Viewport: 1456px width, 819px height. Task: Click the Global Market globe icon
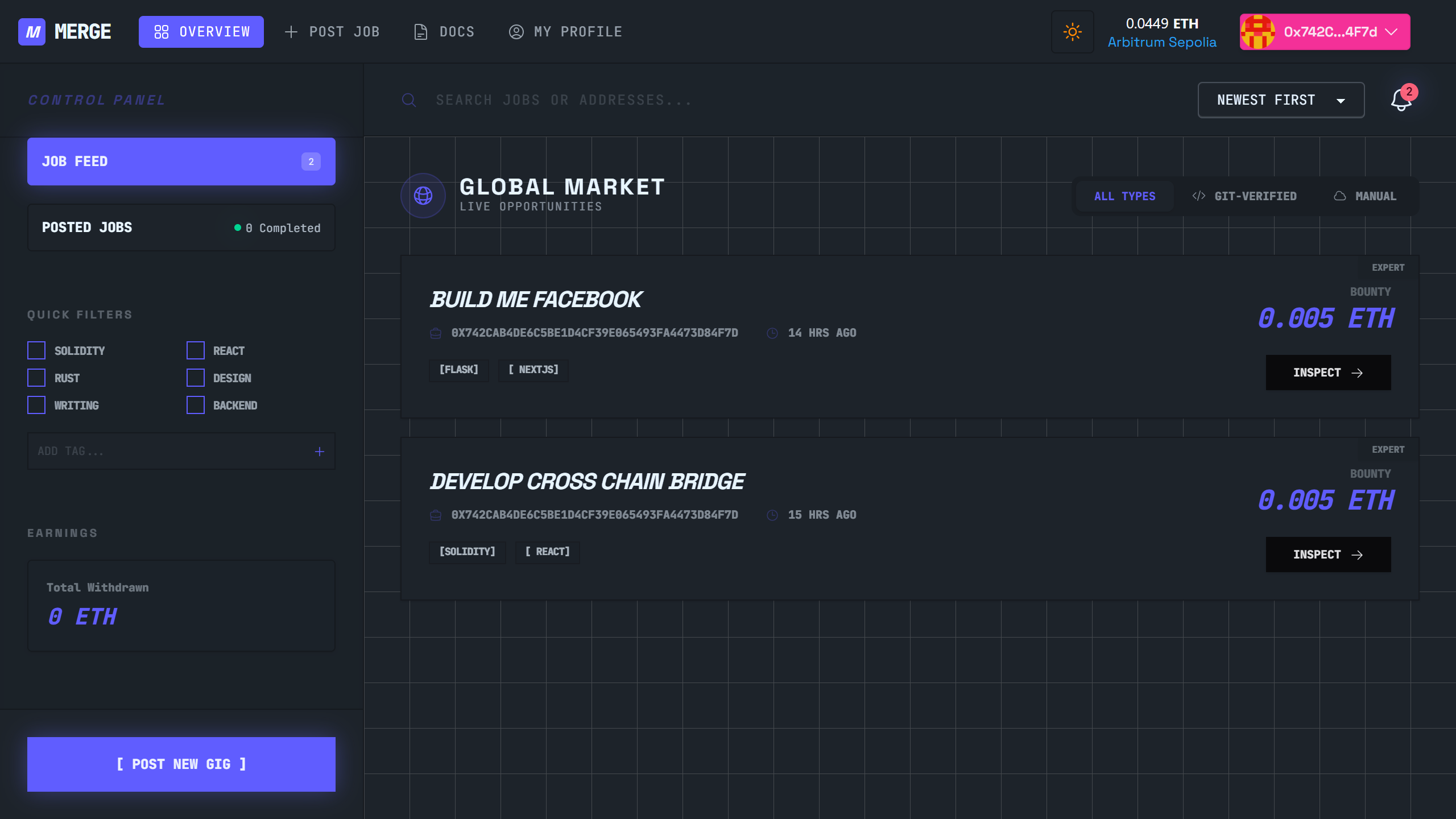pyautogui.click(x=423, y=196)
